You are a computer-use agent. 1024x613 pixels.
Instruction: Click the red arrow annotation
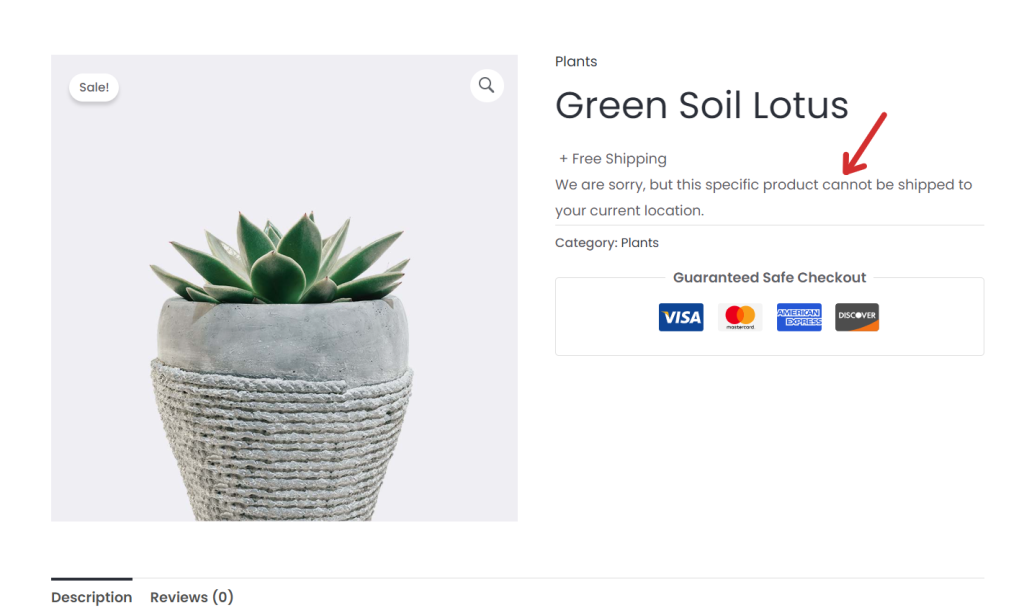tap(864, 144)
